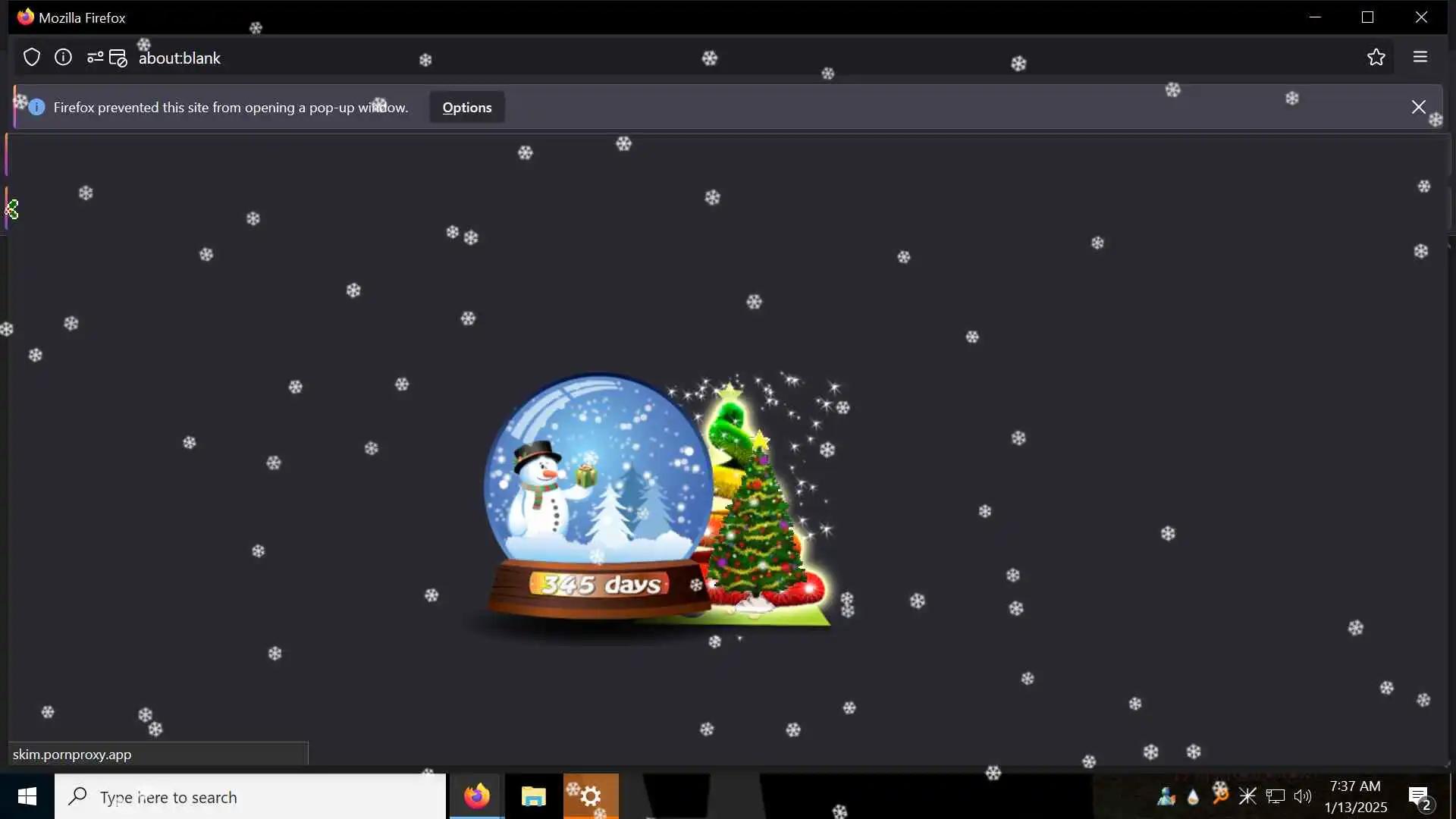This screenshot has width=1456, height=819.
Task: Open File Explorer from the taskbar
Action: click(x=534, y=796)
